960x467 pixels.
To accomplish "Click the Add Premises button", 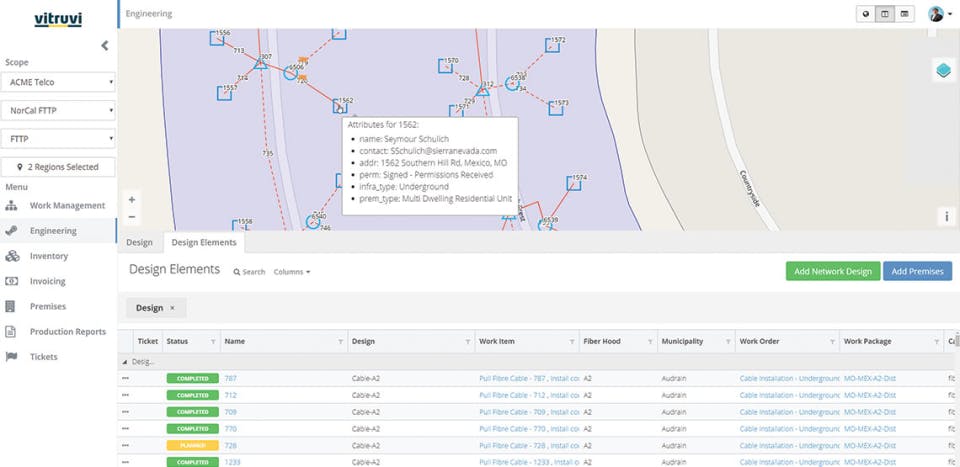I will (x=917, y=271).
